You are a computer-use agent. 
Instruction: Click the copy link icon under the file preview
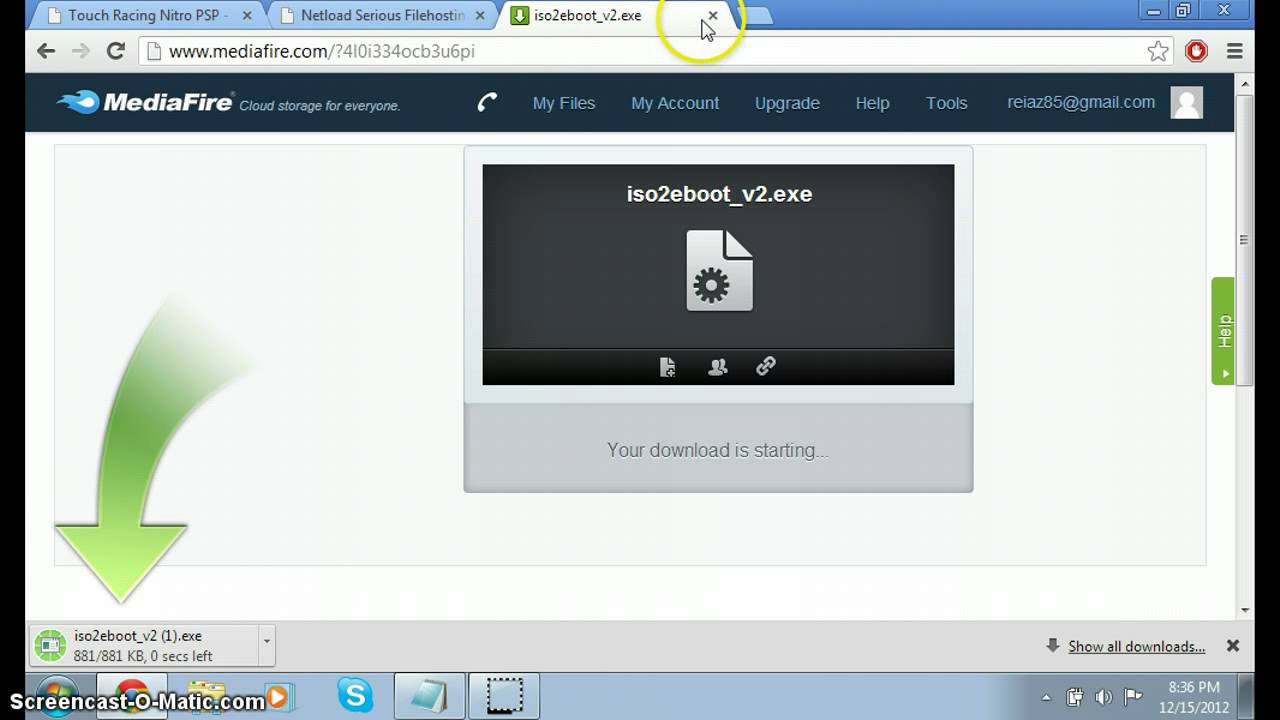click(766, 366)
